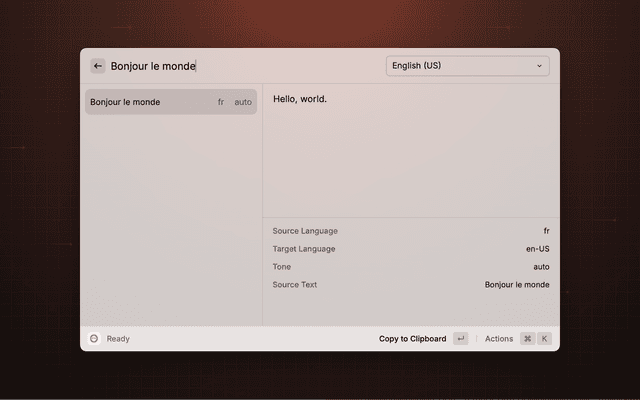Click the Tone metadata label

click(x=282, y=267)
